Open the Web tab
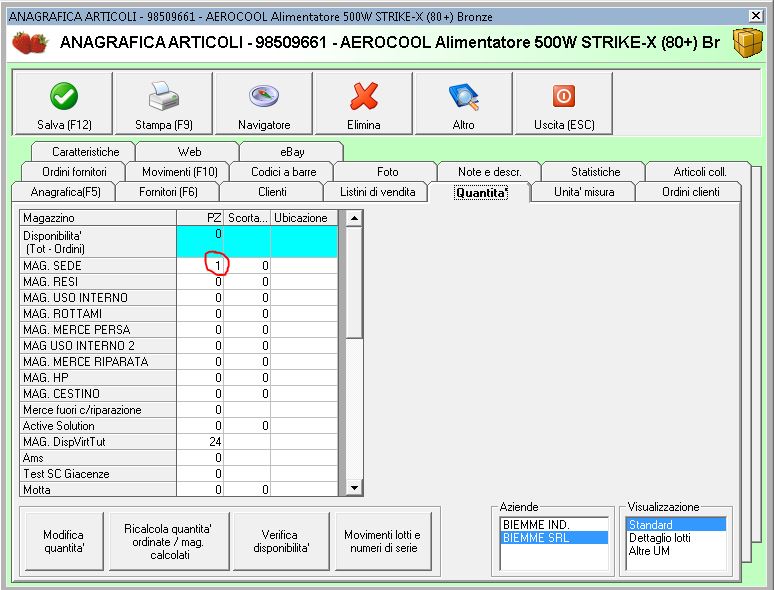The image size is (774, 590). [189, 152]
